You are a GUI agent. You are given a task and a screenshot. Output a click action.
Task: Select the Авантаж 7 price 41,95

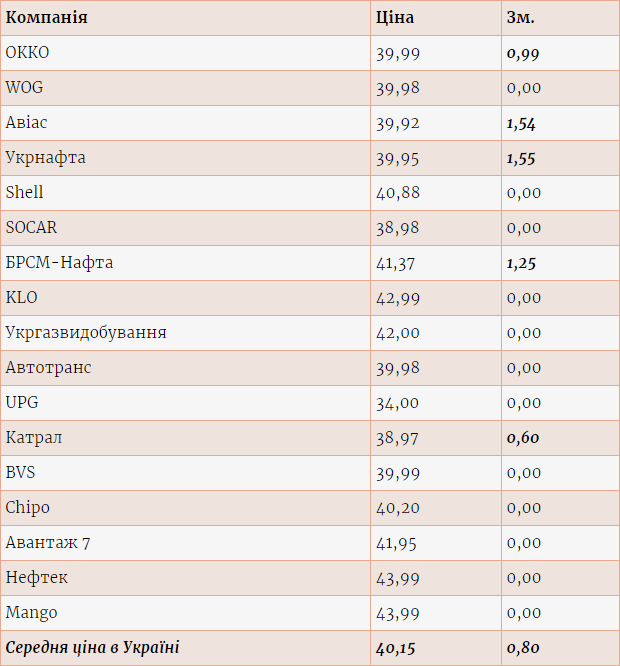click(x=397, y=543)
